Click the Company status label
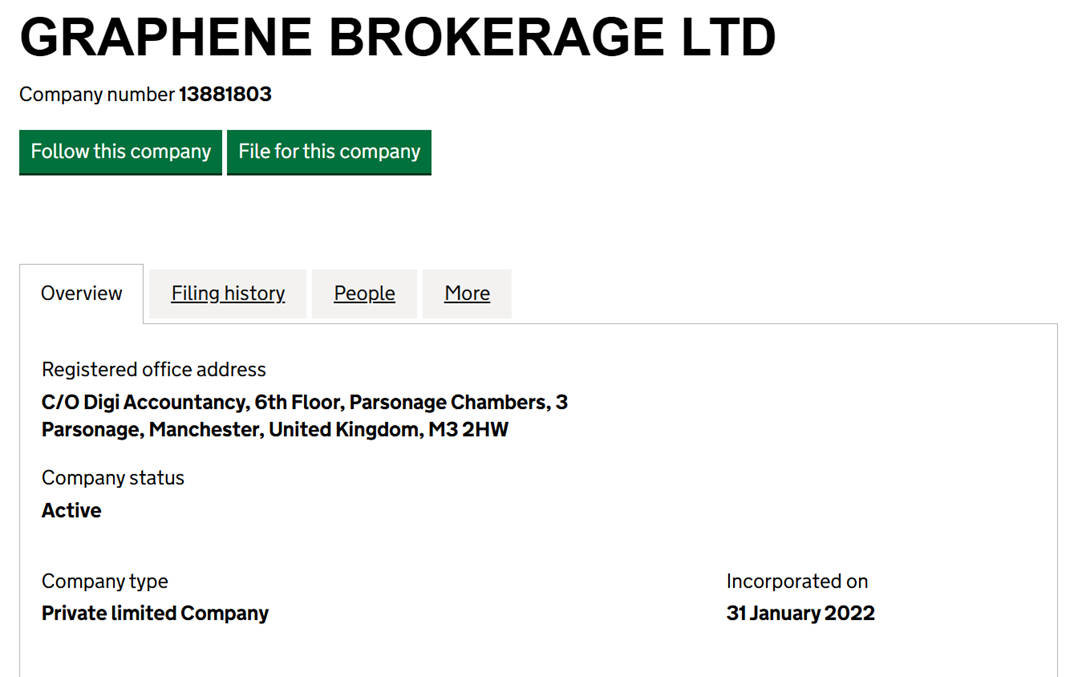 (113, 478)
